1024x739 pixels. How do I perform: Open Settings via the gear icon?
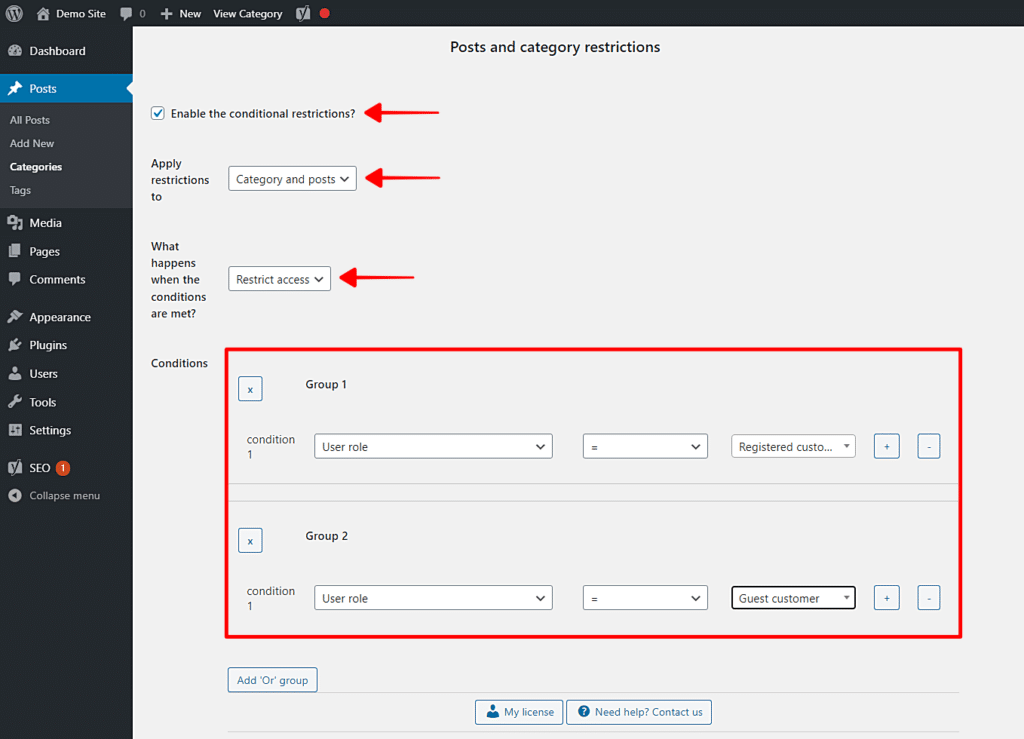tap(14, 430)
